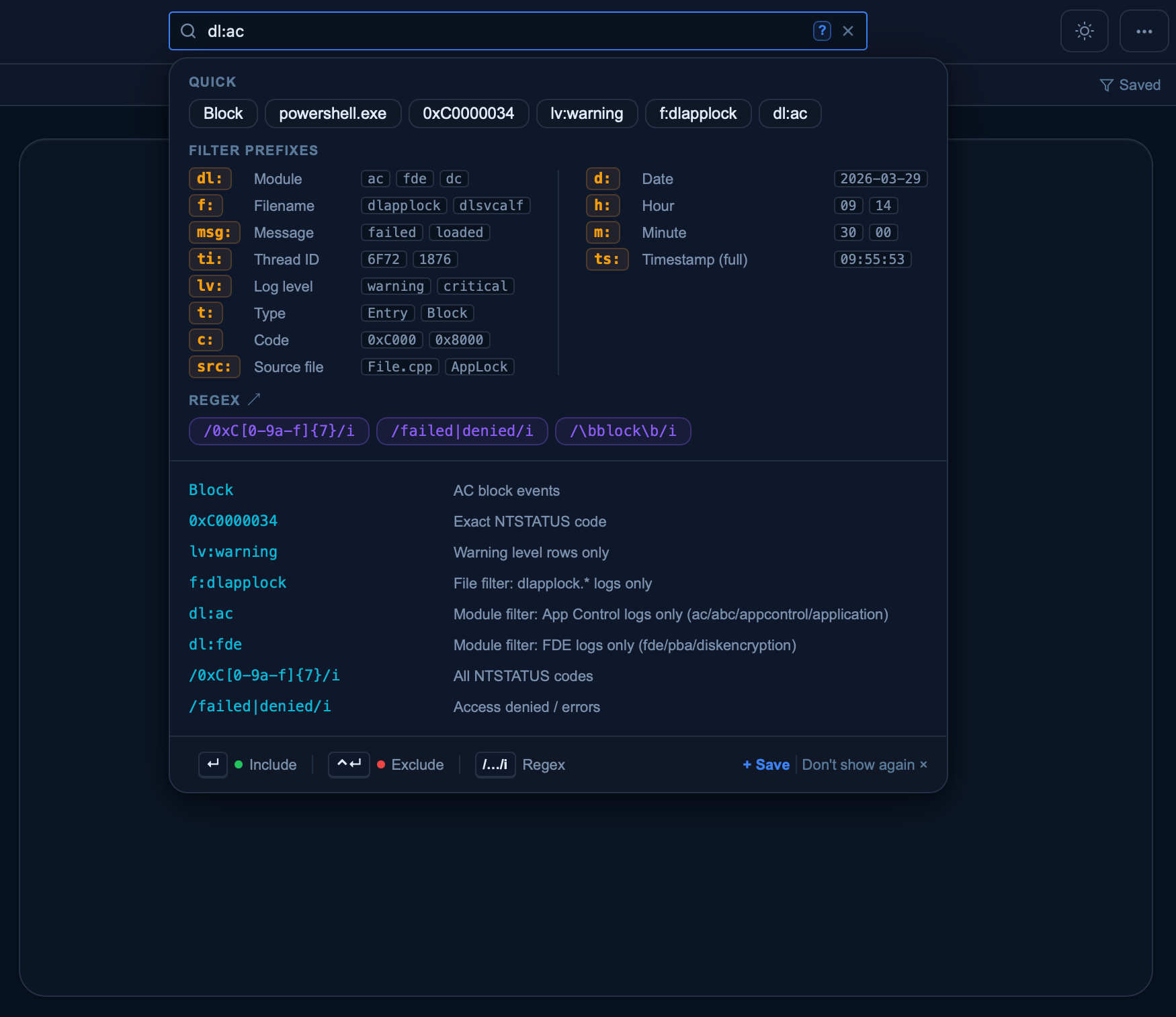Screen dimensions: 1176x1017
Task: Select the Block quick chip
Action: (x=223, y=114)
